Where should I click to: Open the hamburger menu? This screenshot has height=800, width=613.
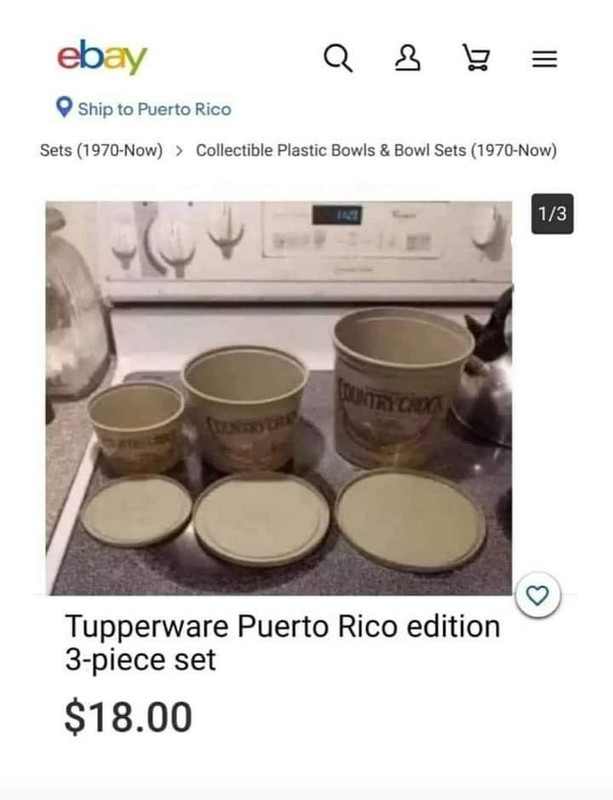pos(545,59)
